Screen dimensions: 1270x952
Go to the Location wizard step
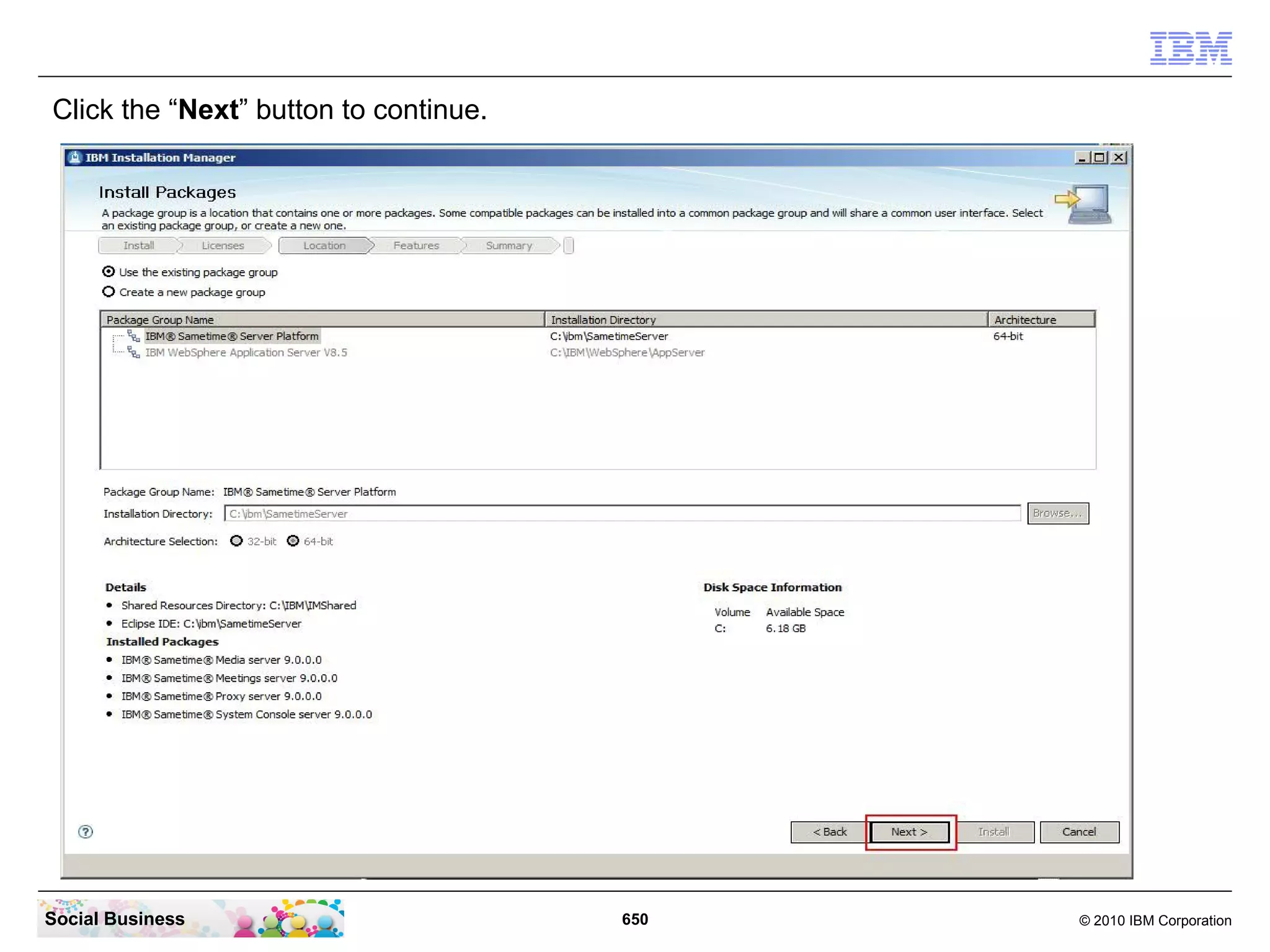pyautogui.click(x=324, y=245)
